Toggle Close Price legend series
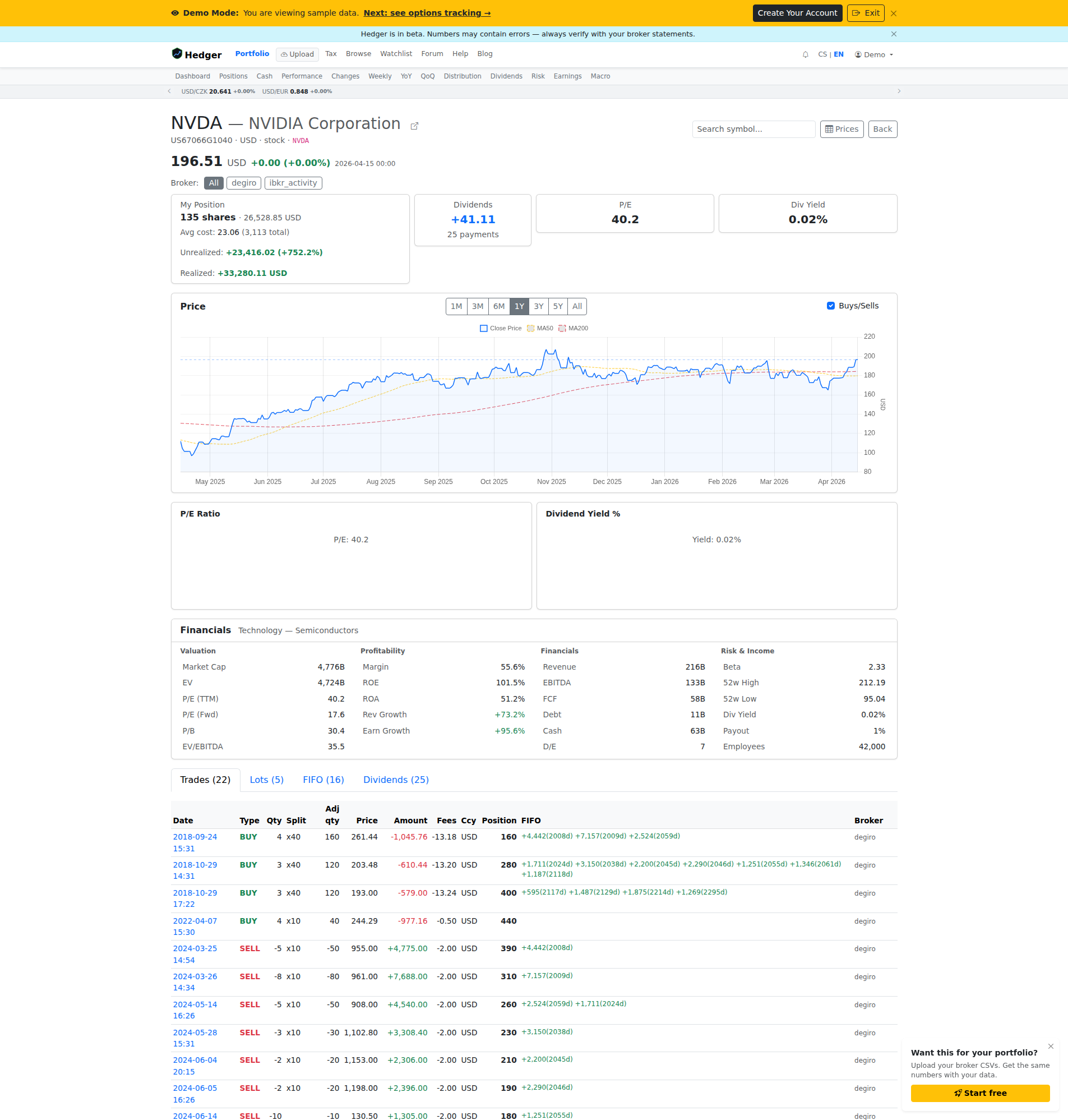1068x1120 pixels. (501, 329)
